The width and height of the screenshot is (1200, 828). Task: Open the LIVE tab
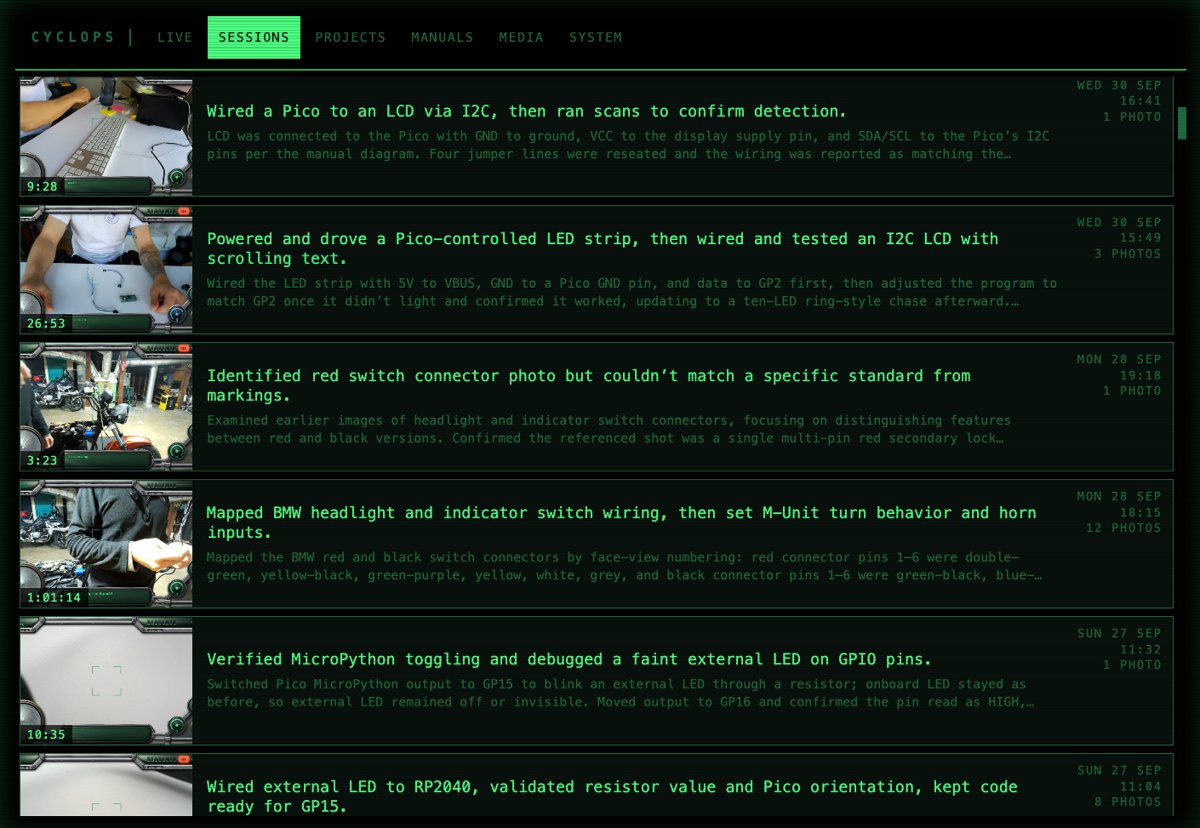(x=174, y=37)
